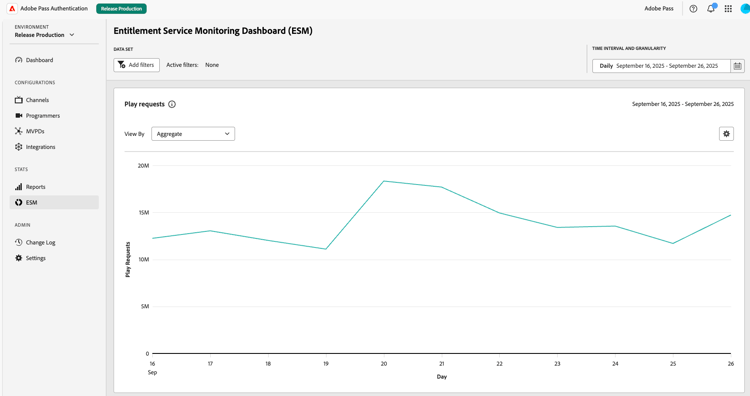Image resolution: width=750 pixels, height=396 pixels.
Task: Click the 10M y-axis label
Action: click(x=144, y=259)
